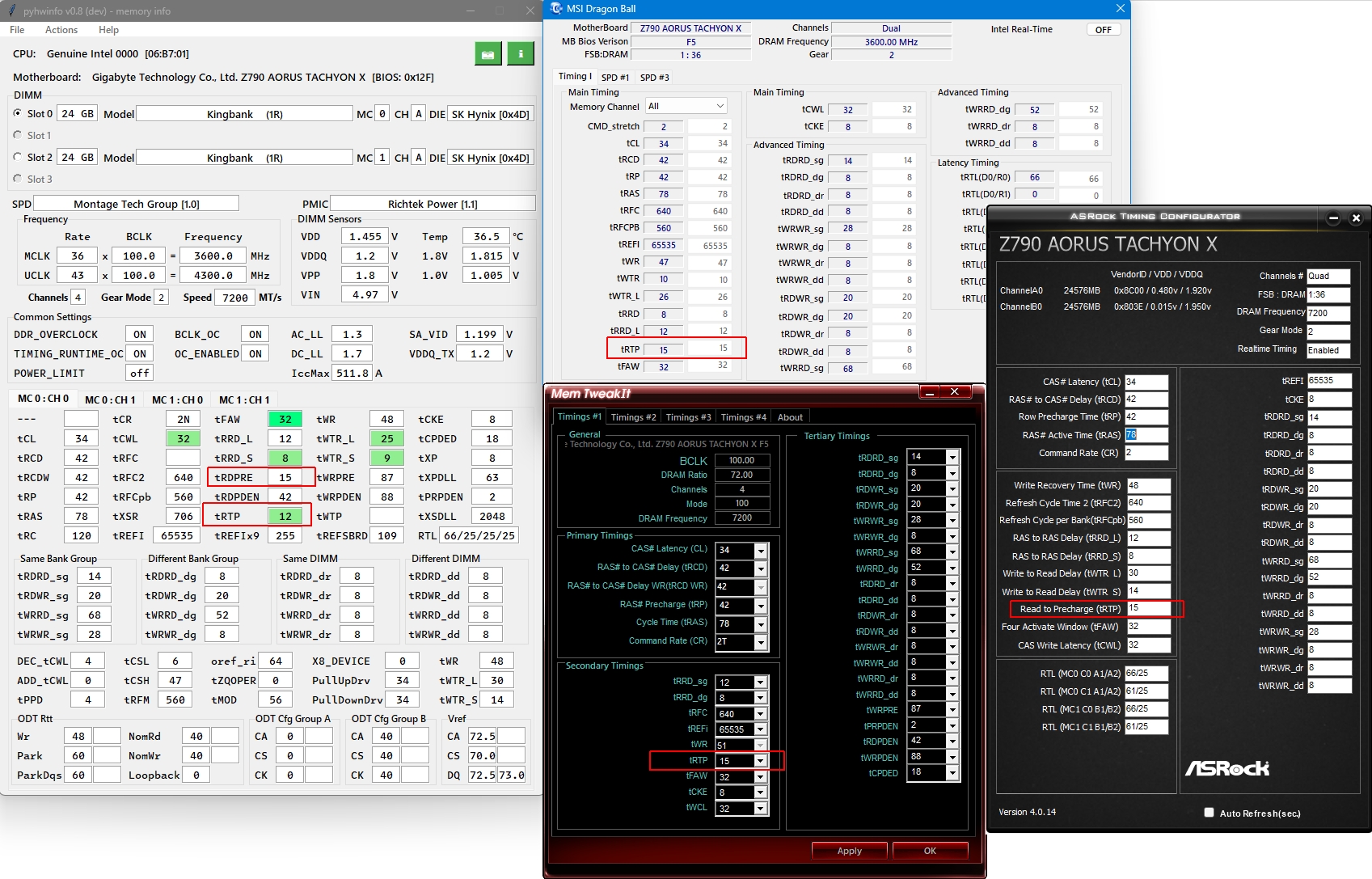Open the tWRPRE dropdown in Tertiary Timings
The height and width of the screenshot is (879, 1372).
pyautogui.click(x=952, y=709)
